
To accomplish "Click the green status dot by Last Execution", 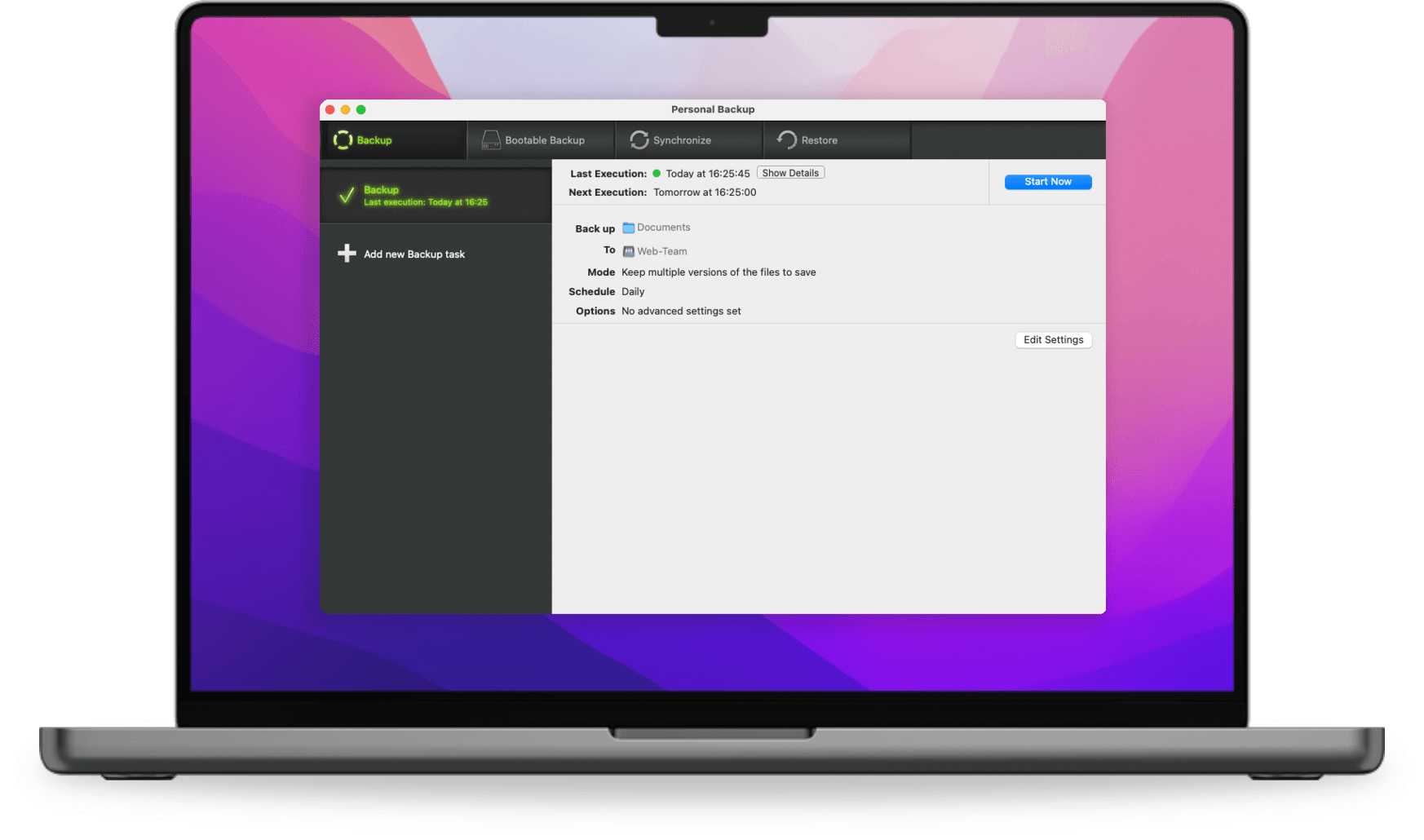I will 657,173.
